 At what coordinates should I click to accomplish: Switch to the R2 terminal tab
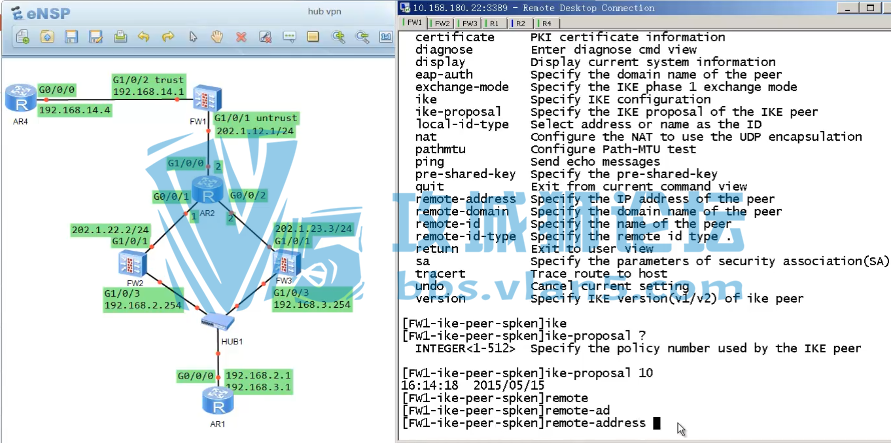click(x=521, y=23)
